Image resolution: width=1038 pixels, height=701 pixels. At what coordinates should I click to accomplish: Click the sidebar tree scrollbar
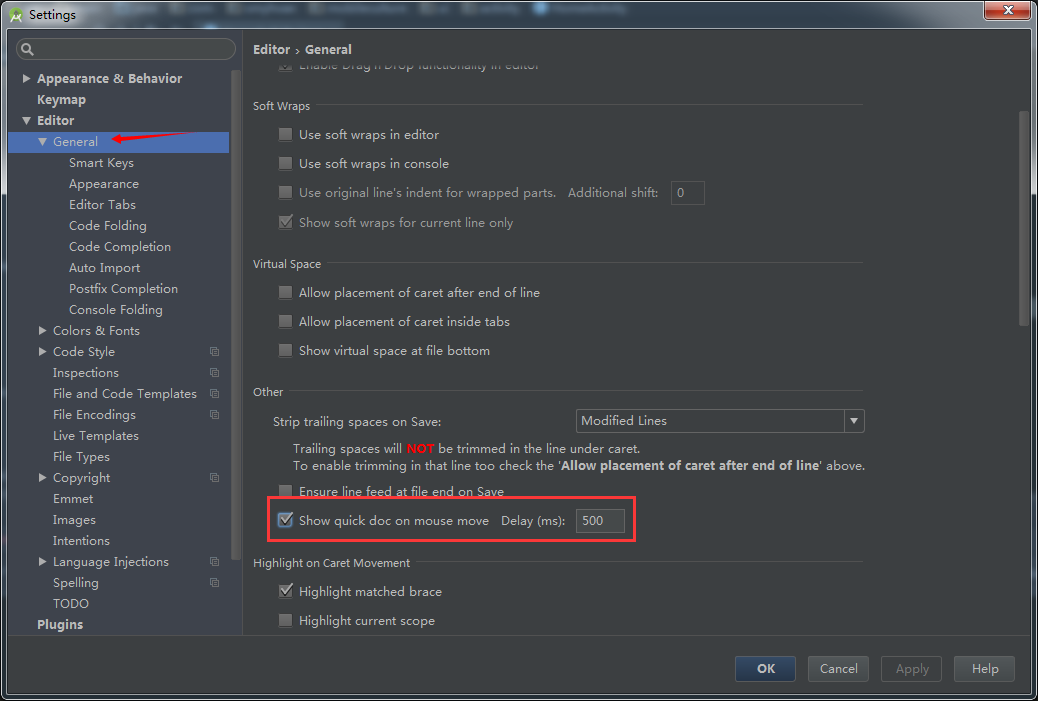236,314
